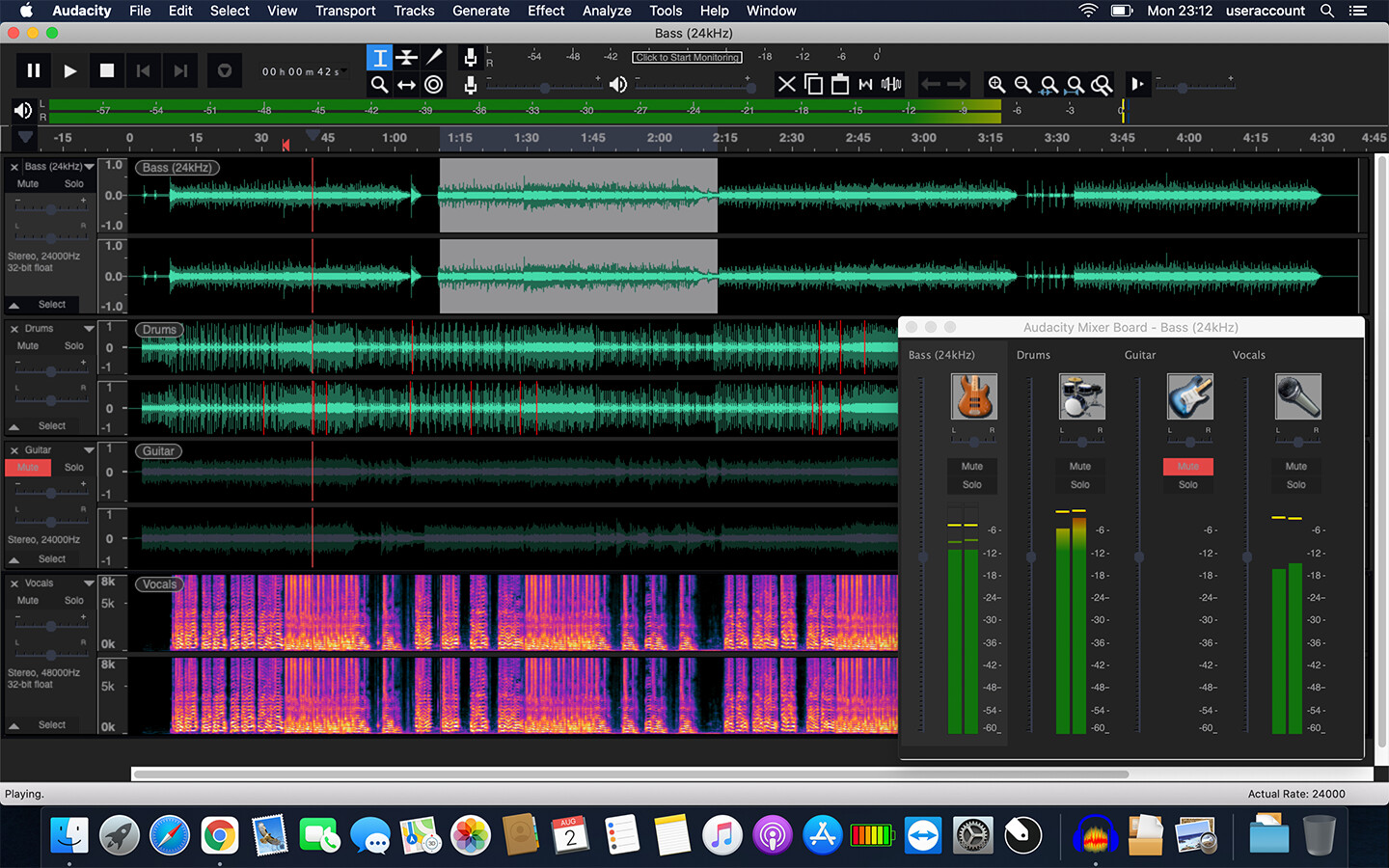Solo the Vocals track in track panel
1389x868 pixels.
[74, 600]
